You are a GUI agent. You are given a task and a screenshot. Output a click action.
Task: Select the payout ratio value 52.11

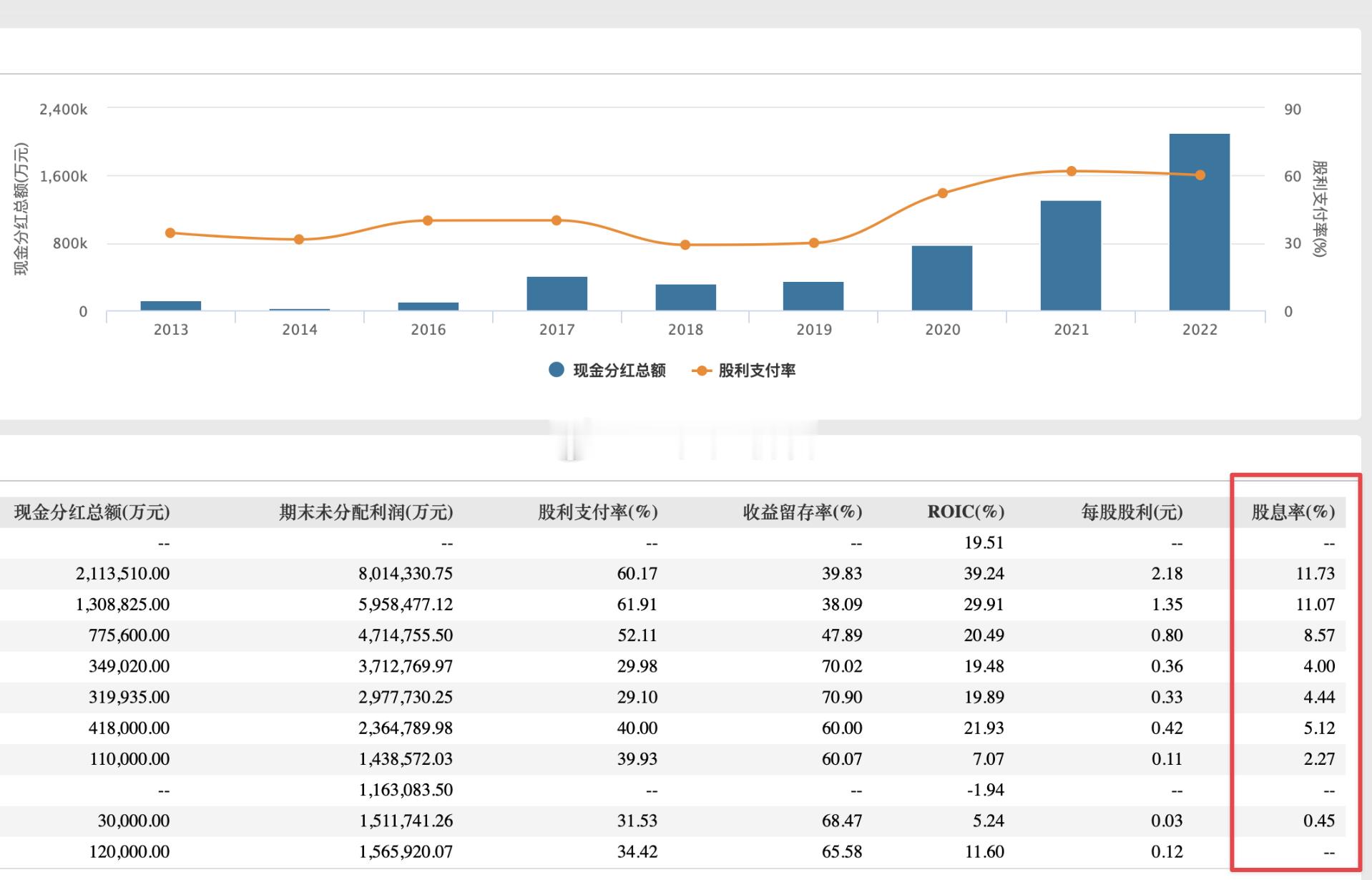tap(637, 635)
